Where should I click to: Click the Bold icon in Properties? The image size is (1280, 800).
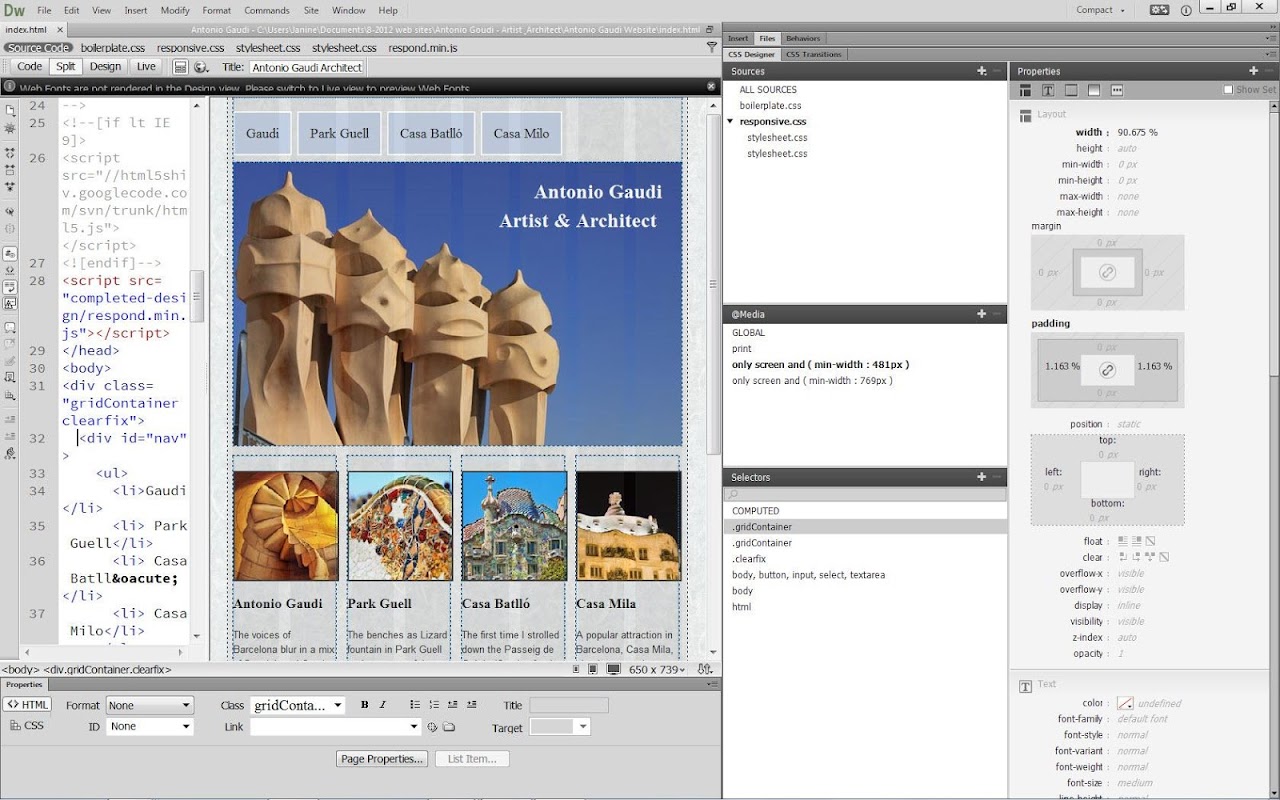click(x=365, y=705)
